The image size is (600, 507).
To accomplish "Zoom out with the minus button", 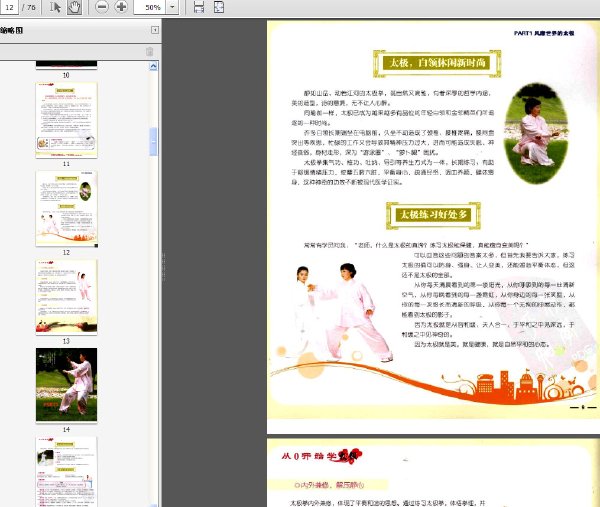I will click(101, 7).
